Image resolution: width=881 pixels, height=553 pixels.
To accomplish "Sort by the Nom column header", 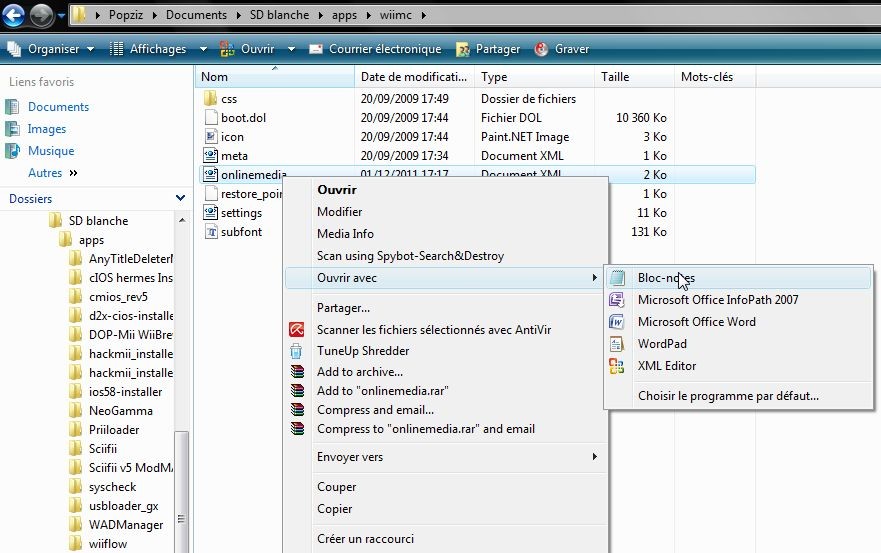I will [275, 77].
